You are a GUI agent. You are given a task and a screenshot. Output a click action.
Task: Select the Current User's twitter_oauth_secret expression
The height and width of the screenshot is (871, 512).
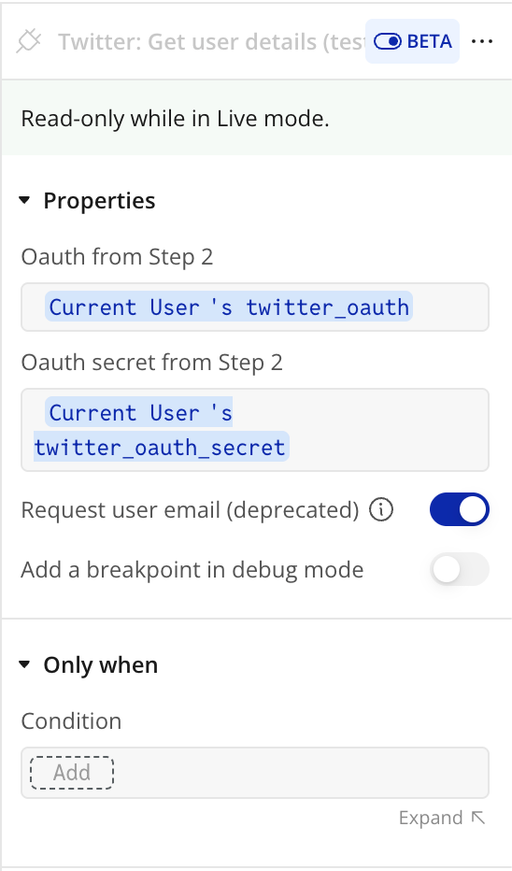pos(161,430)
